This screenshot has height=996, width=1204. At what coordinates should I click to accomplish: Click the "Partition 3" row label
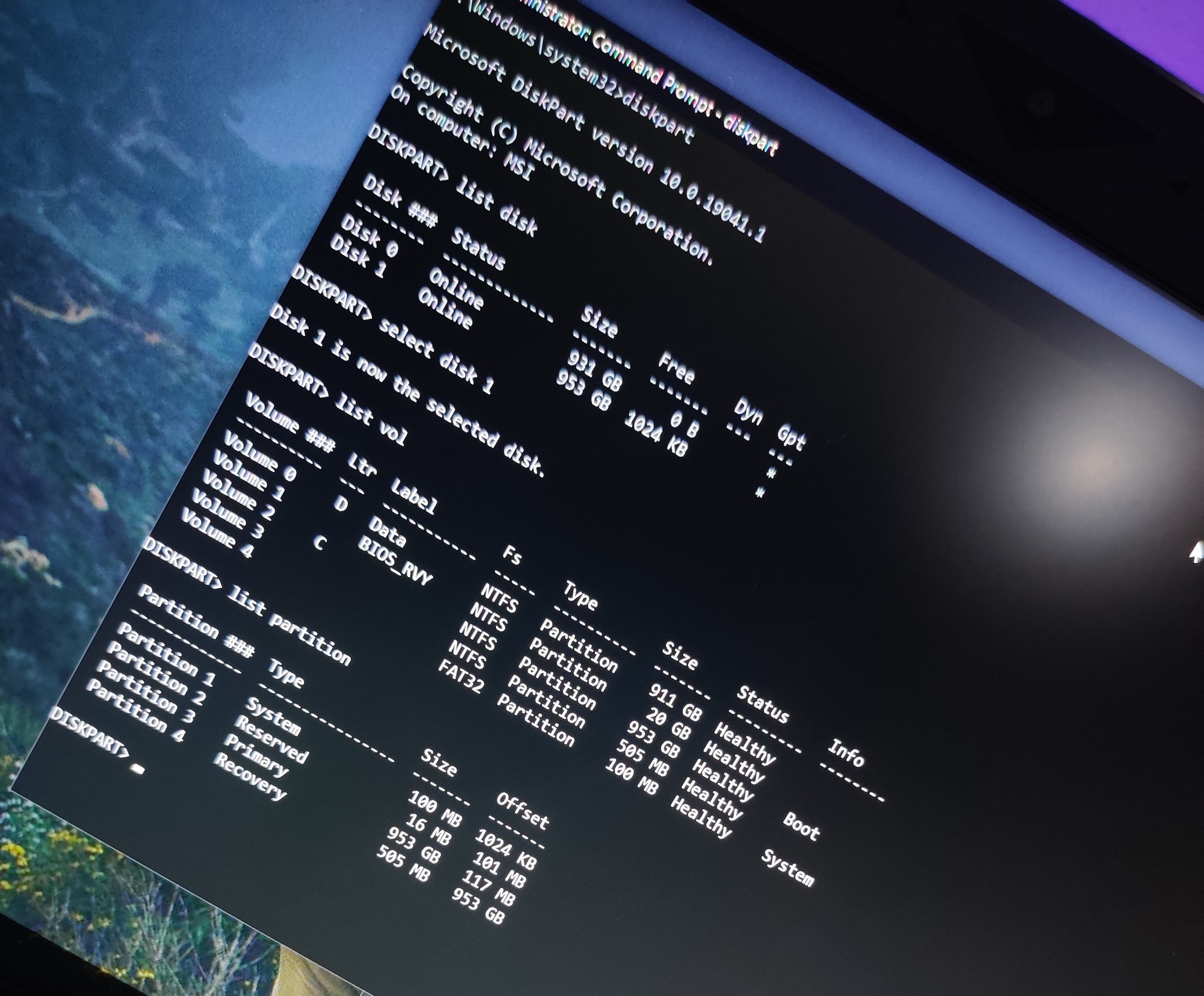pyautogui.click(x=146, y=692)
